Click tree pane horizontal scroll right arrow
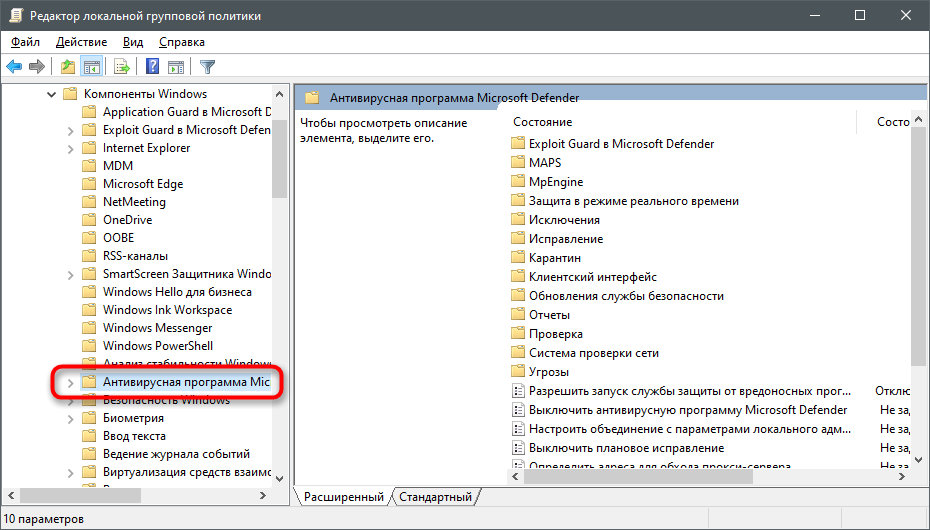Viewport: 930px width, 530px height. coord(263,495)
